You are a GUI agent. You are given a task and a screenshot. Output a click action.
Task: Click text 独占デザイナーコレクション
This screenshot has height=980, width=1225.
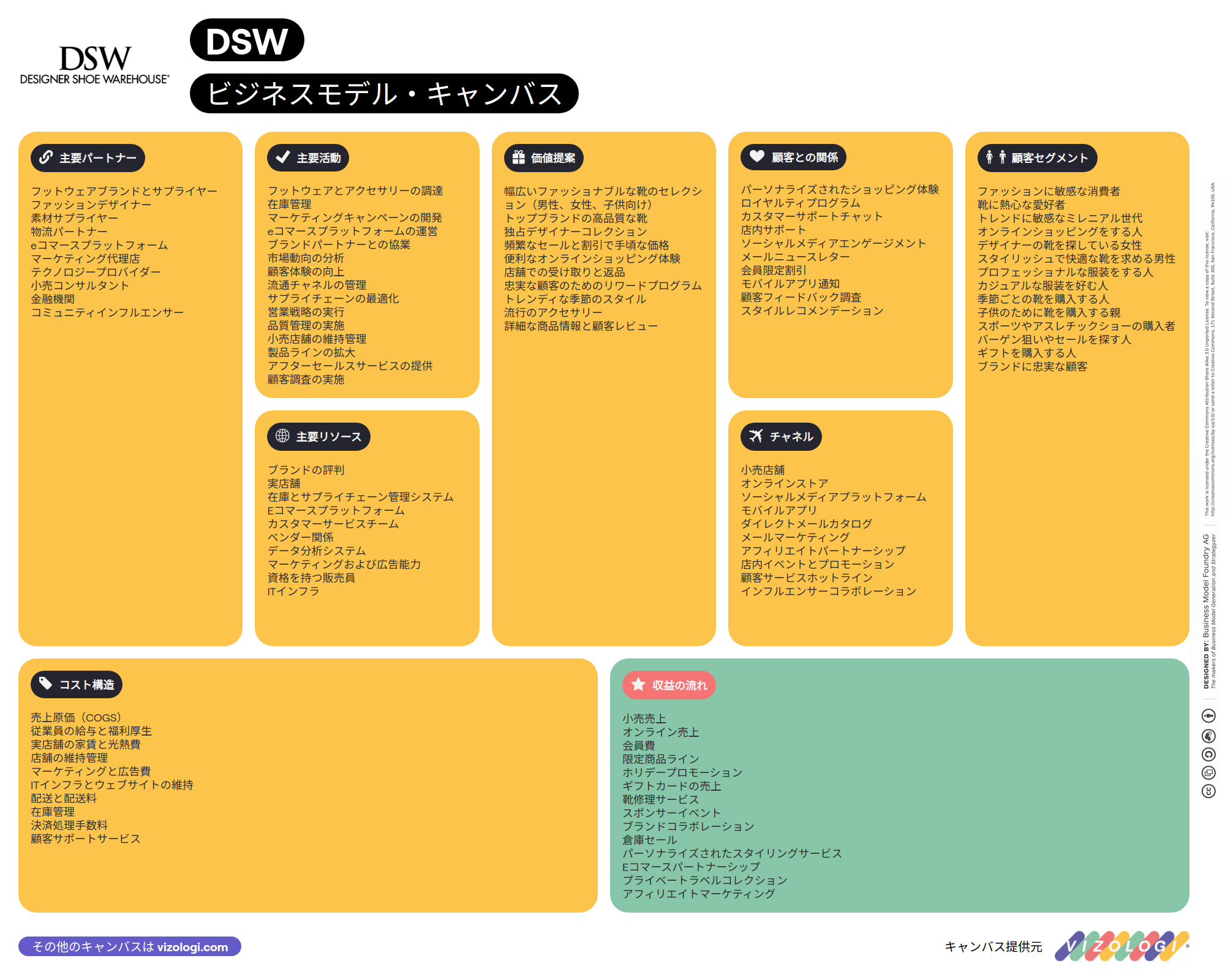(x=576, y=232)
